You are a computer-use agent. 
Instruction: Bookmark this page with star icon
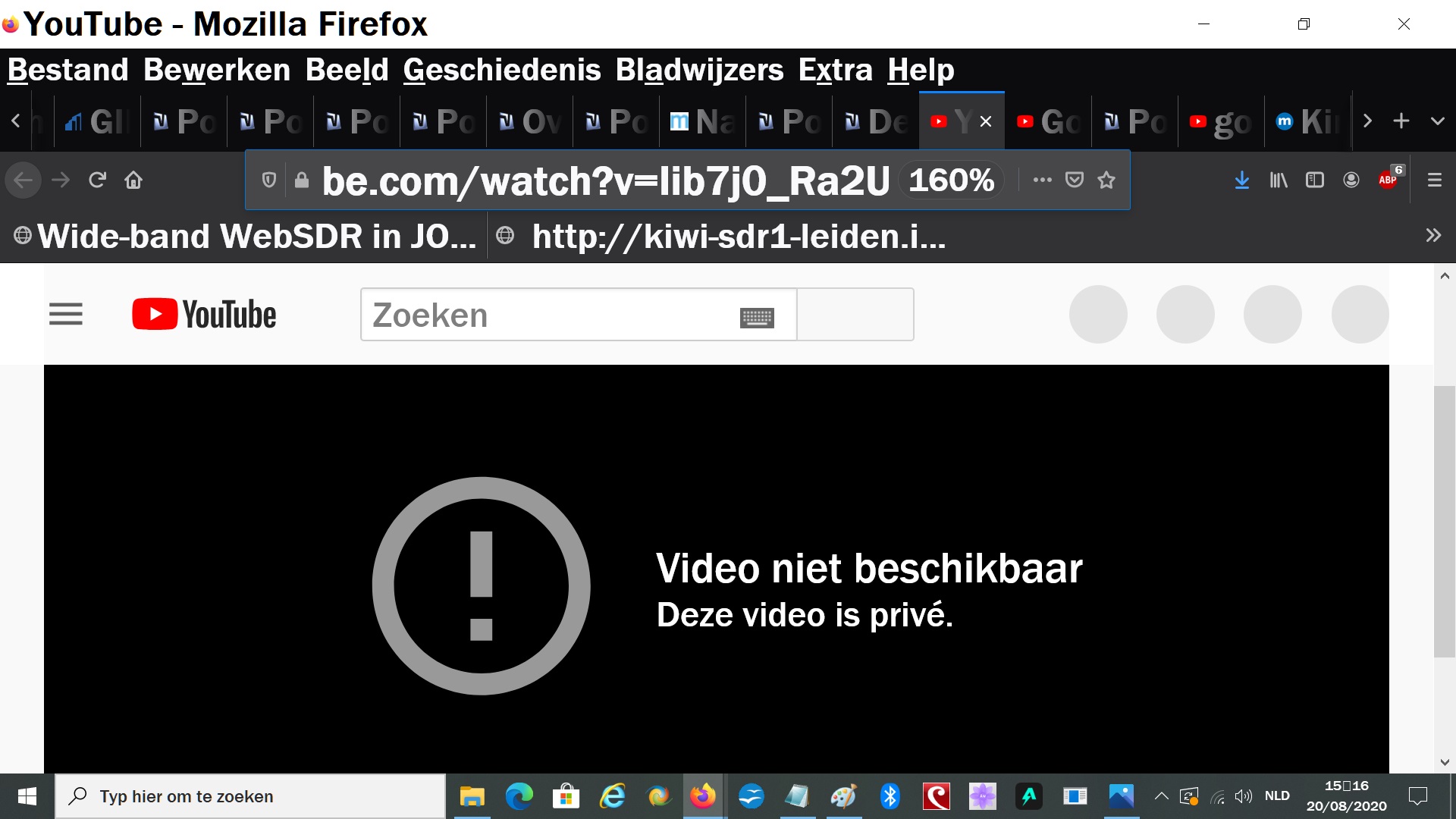point(1106,180)
